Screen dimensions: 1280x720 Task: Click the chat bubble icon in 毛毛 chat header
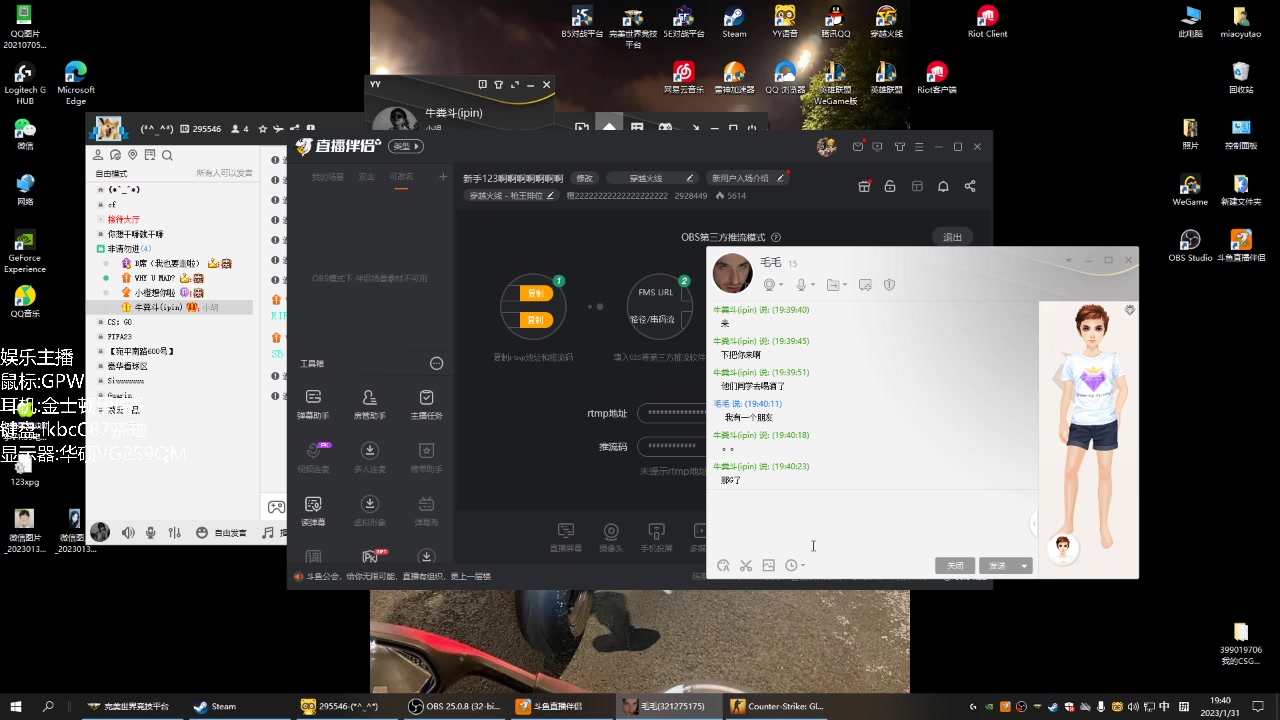(865, 285)
